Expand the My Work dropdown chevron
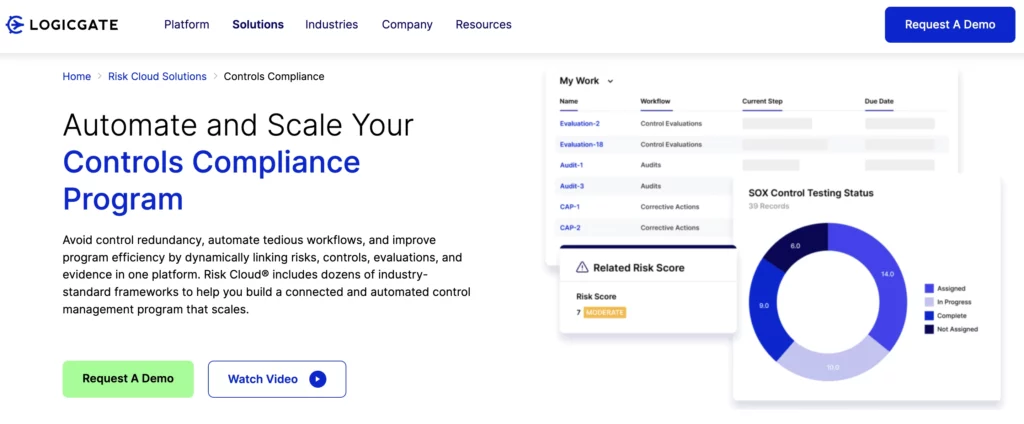Screen dimensions: 1024x424 (x=611, y=82)
